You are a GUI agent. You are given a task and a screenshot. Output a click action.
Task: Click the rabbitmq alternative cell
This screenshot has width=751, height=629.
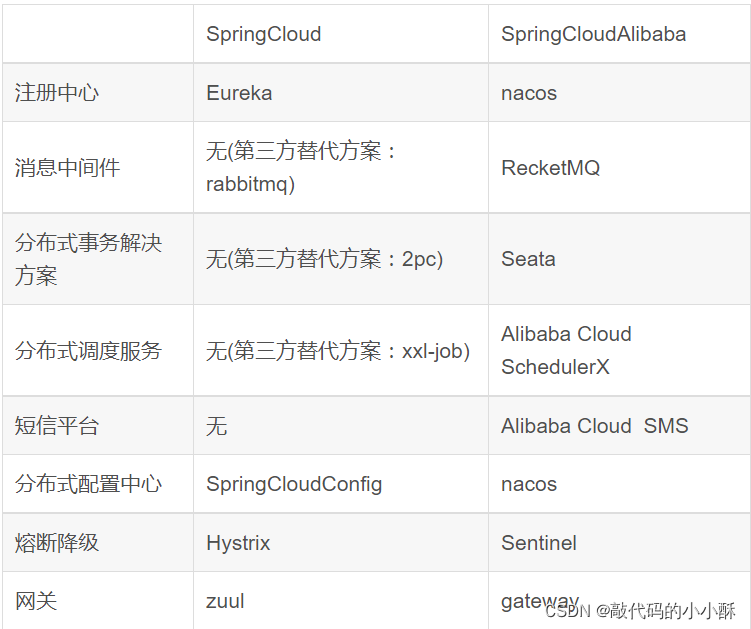click(301, 168)
